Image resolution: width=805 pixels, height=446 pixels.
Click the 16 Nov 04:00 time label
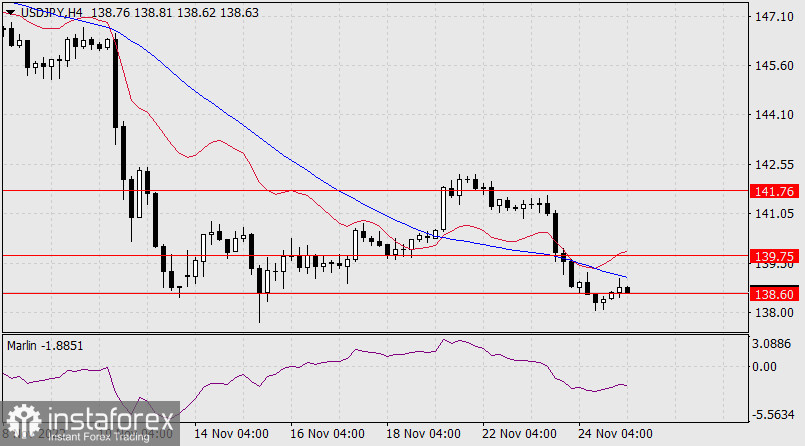point(328,434)
